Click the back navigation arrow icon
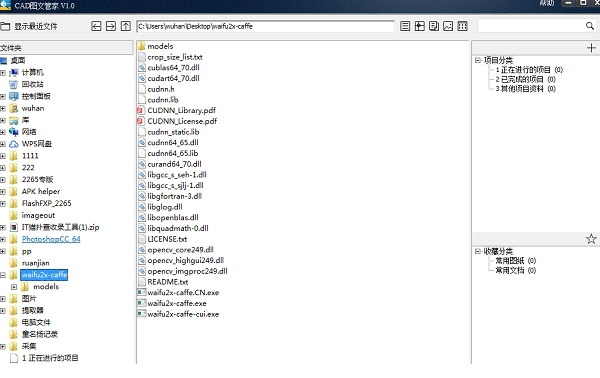Screen dimensions: 600x378 pyautogui.click(x=96, y=26)
